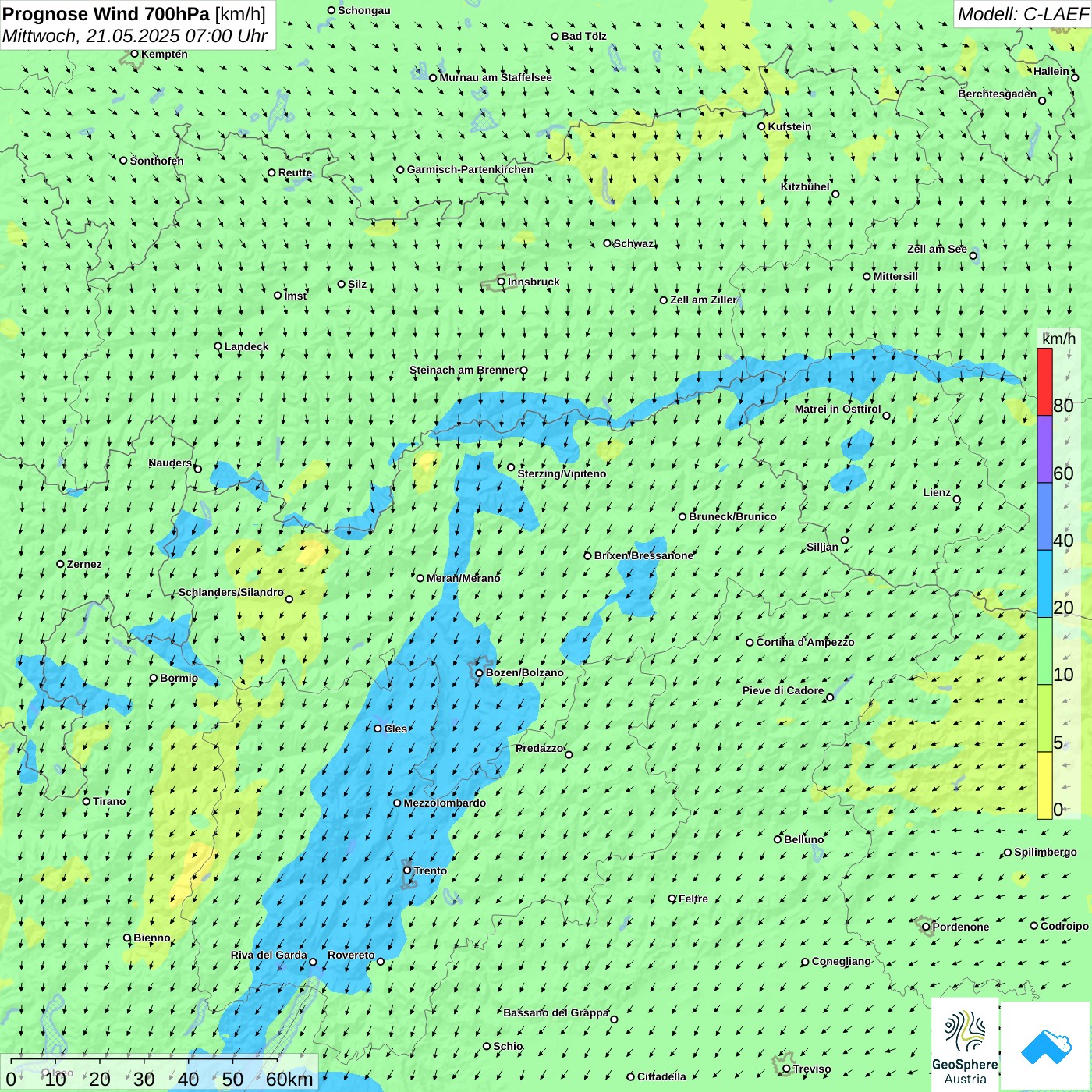Pick the yellow 0–5 legend color
Screen dimensions: 1092x1092
click(x=1044, y=785)
